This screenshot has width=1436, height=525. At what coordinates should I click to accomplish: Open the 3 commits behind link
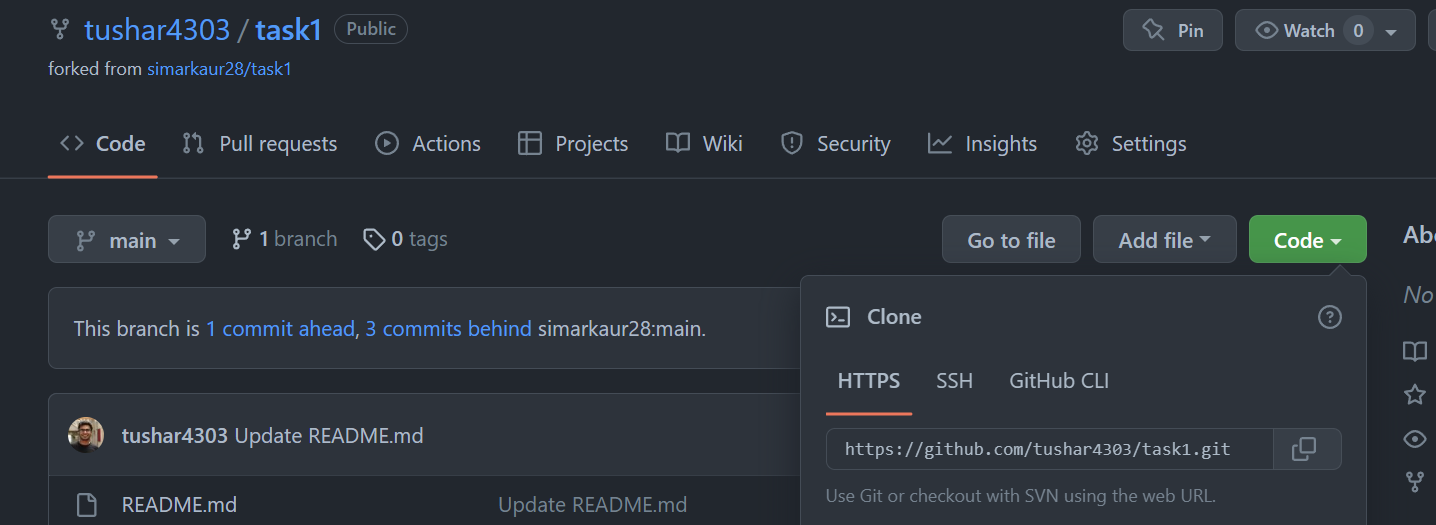click(x=448, y=328)
